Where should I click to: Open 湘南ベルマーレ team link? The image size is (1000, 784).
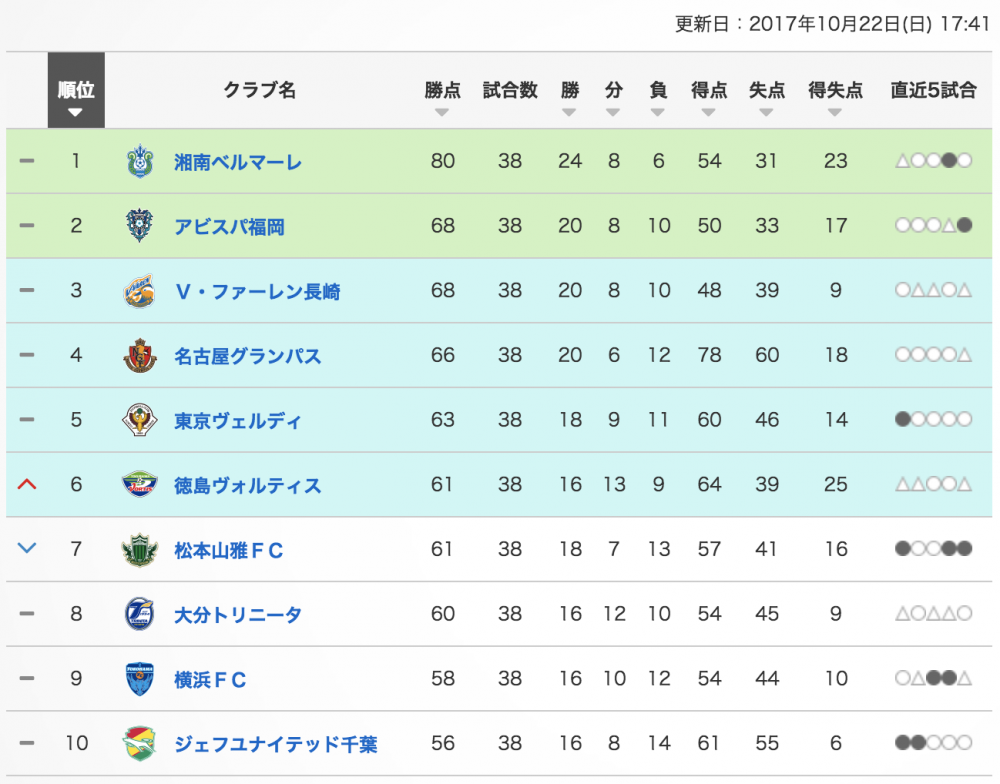238,162
